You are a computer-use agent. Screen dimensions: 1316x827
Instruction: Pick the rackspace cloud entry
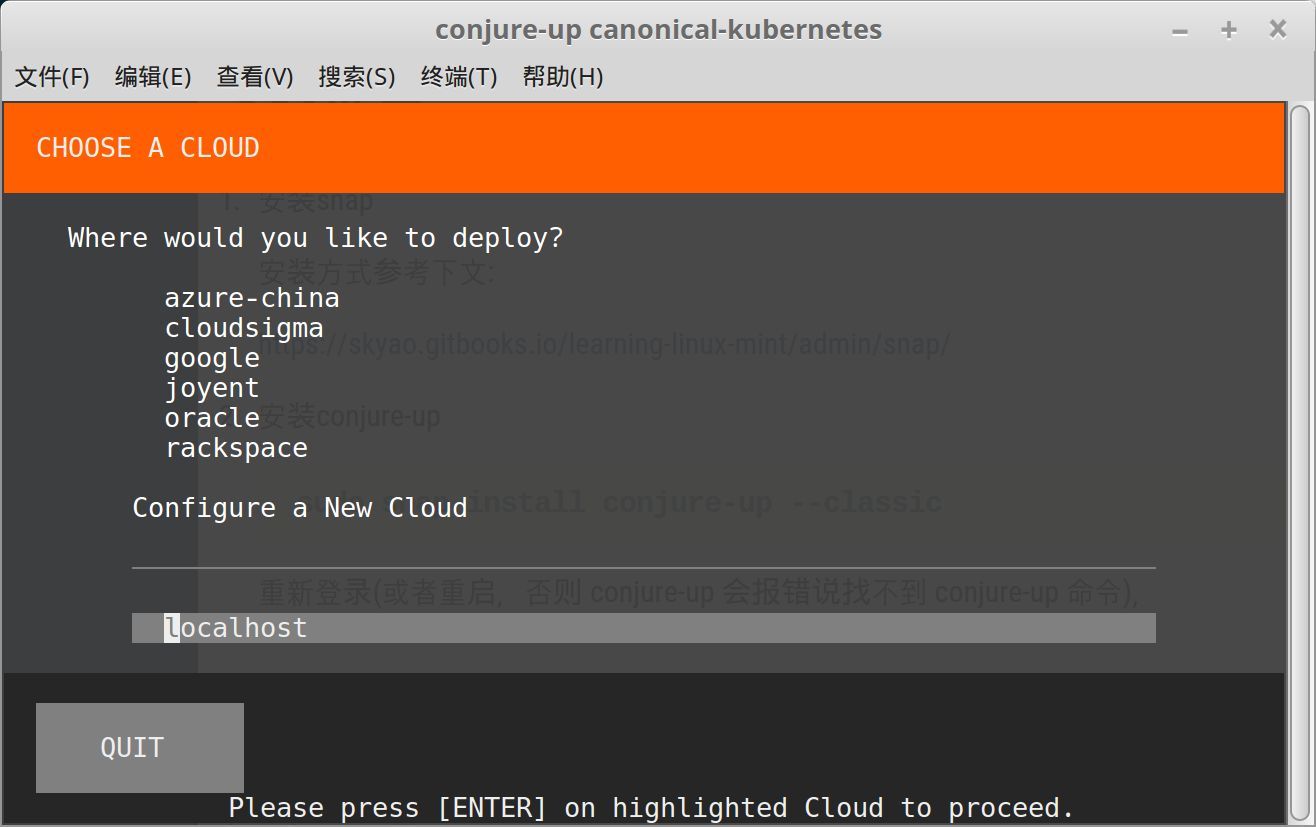coord(236,448)
